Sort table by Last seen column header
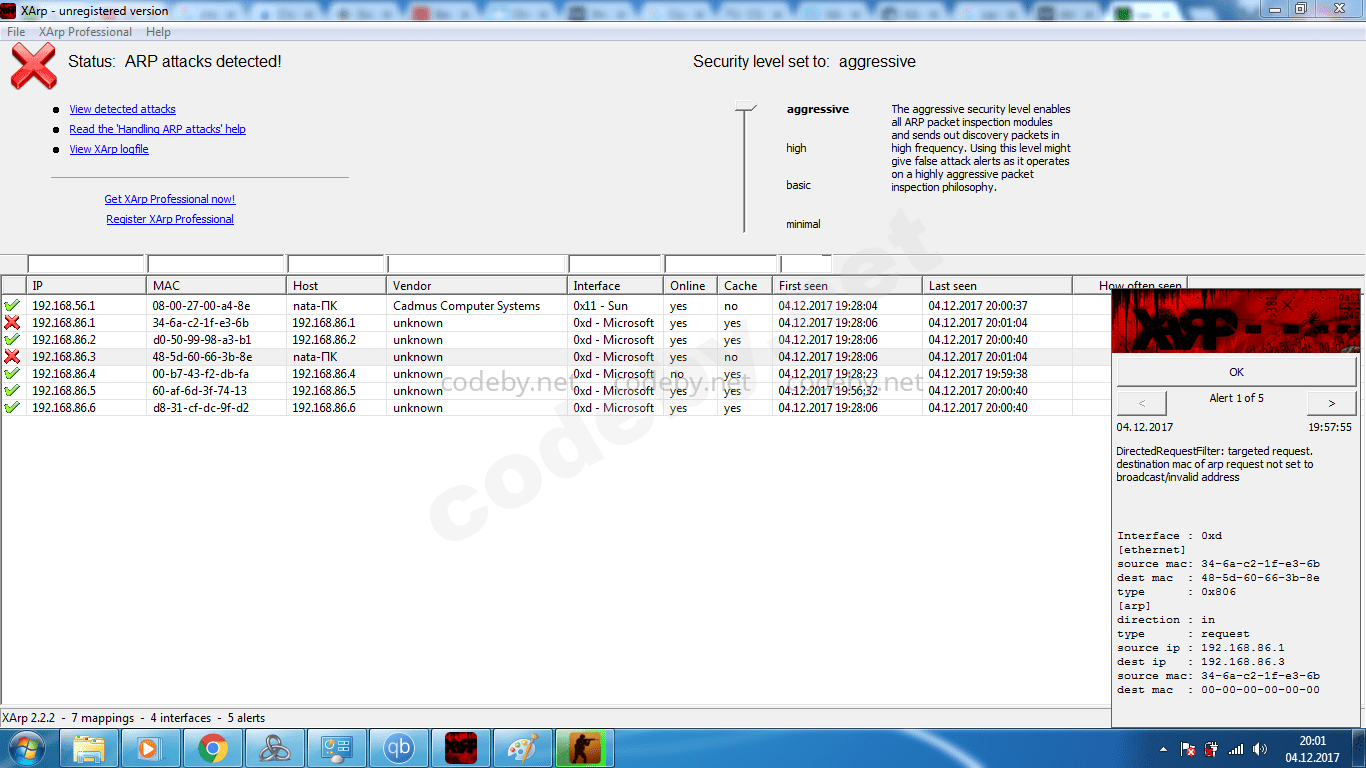1366x768 pixels. pos(997,286)
